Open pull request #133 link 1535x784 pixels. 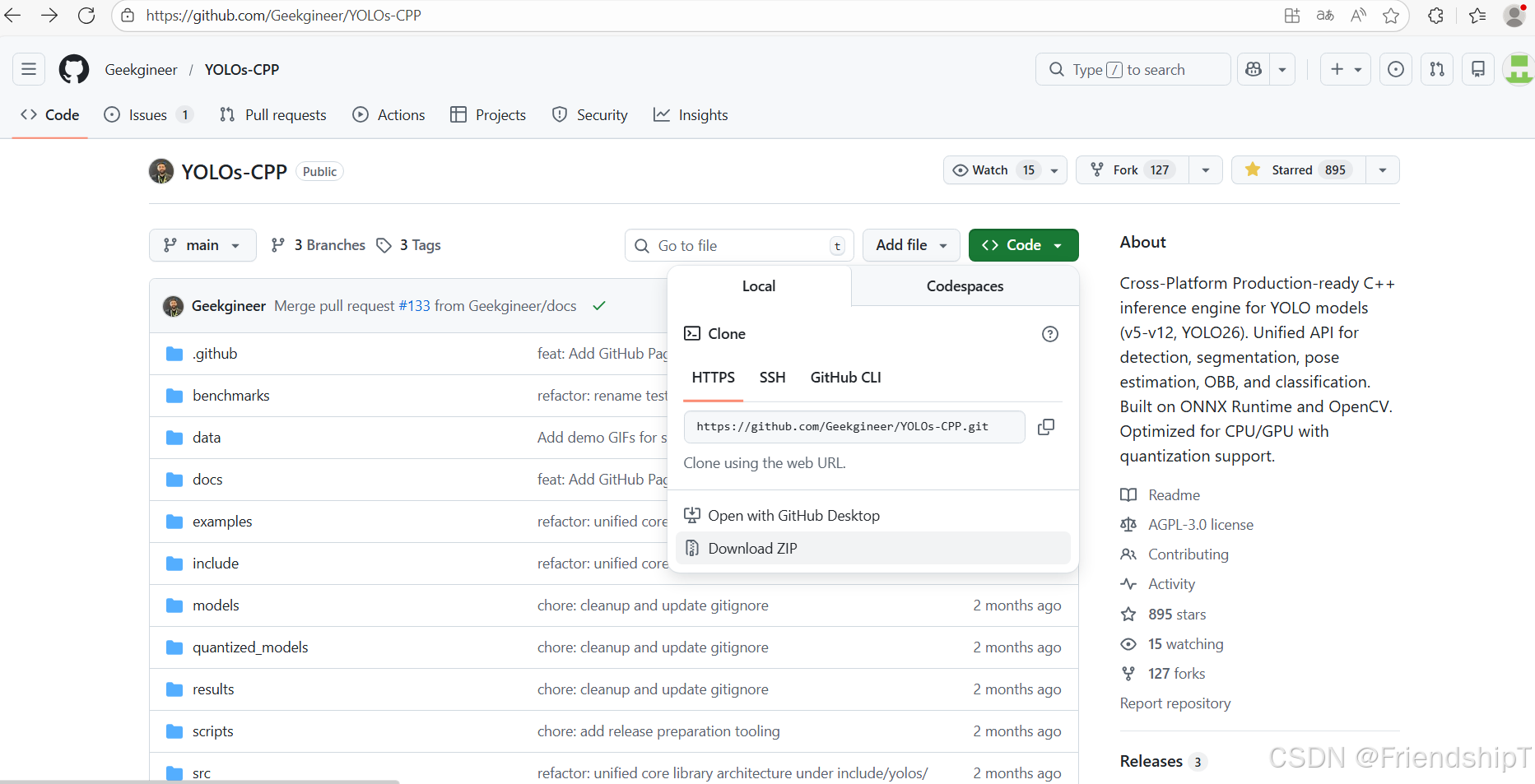(414, 306)
